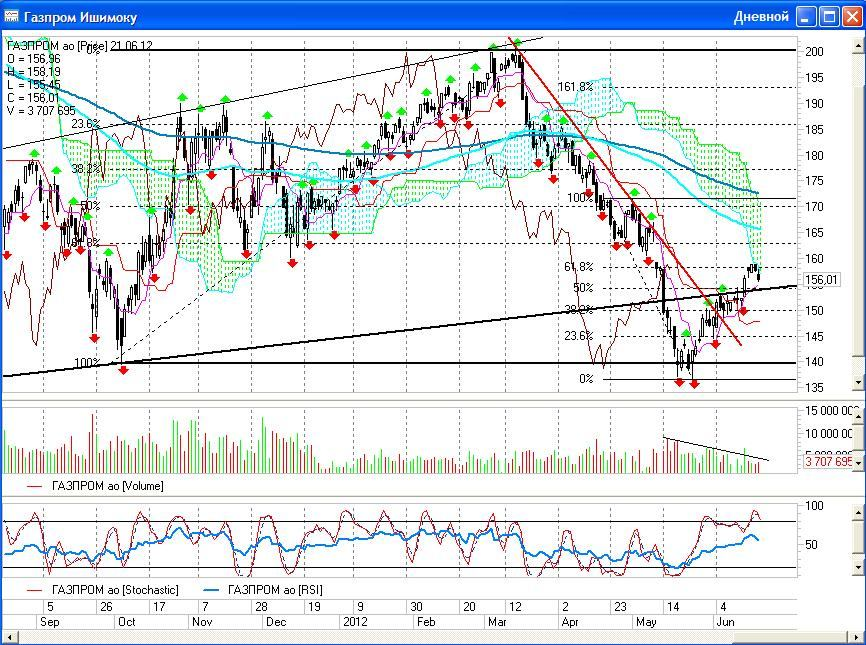Click the O = 156,96 open value

point(34,59)
